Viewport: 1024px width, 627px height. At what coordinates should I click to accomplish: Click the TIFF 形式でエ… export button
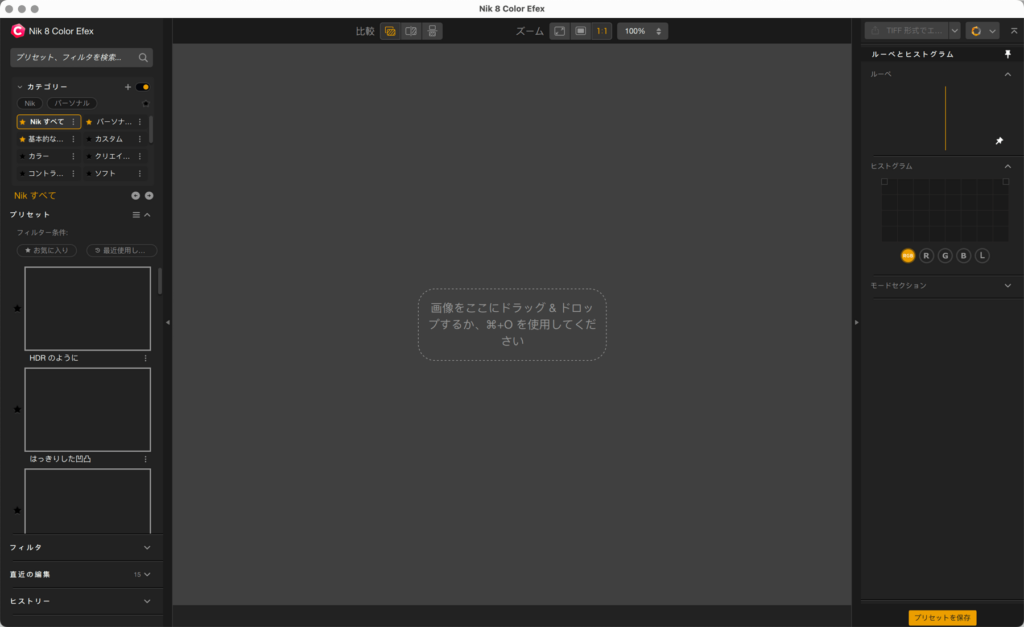908,31
